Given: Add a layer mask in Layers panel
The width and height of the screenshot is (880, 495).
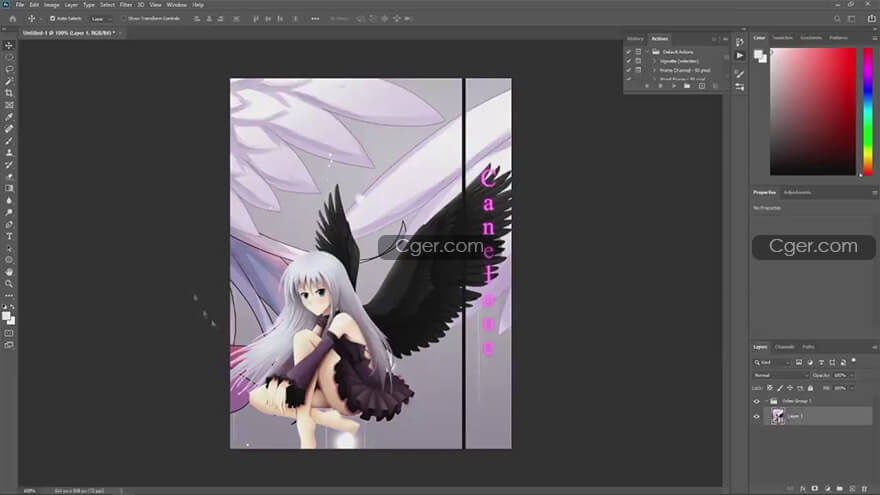Looking at the screenshot, I should 815,489.
